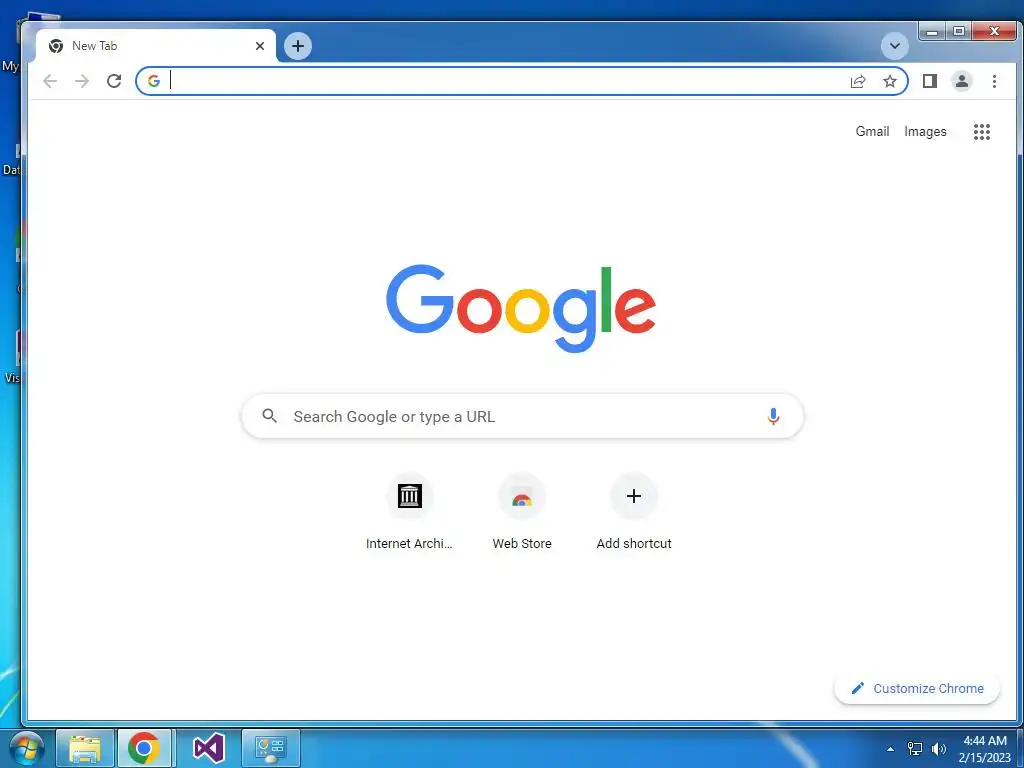Maximize the Chrome window
Image resolution: width=1024 pixels, height=768 pixels.
(x=959, y=31)
